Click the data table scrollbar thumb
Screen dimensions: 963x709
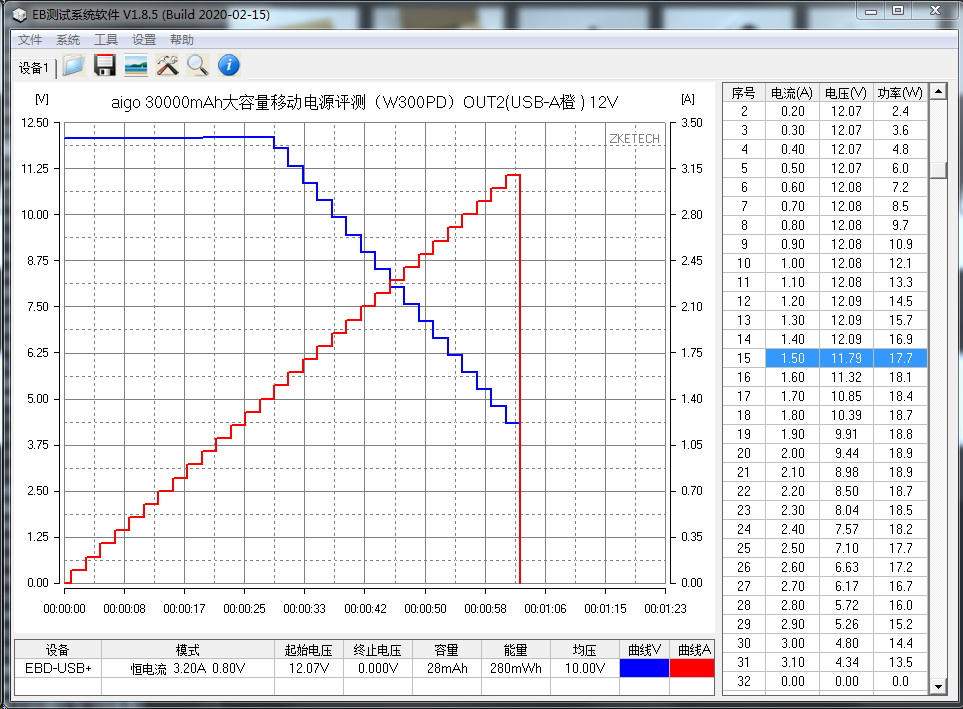pyautogui.click(x=938, y=170)
